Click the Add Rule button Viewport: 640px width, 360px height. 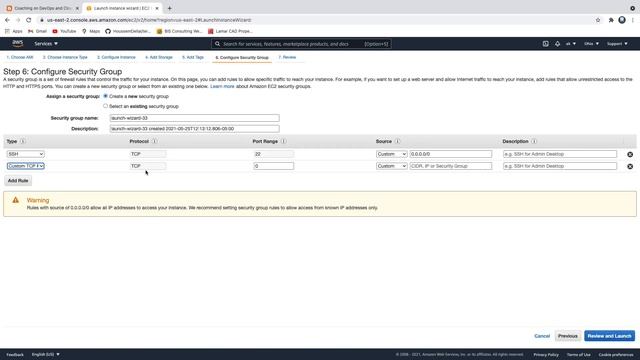click(x=18, y=180)
